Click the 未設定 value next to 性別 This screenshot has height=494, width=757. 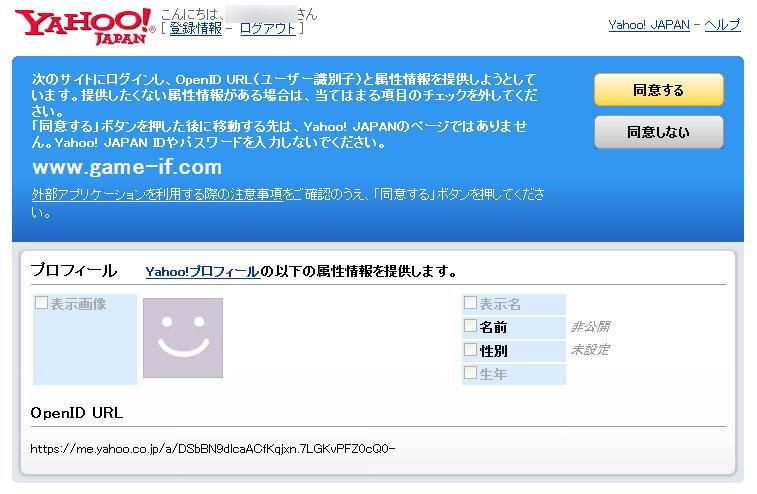pyautogui.click(x=590, y=349)
